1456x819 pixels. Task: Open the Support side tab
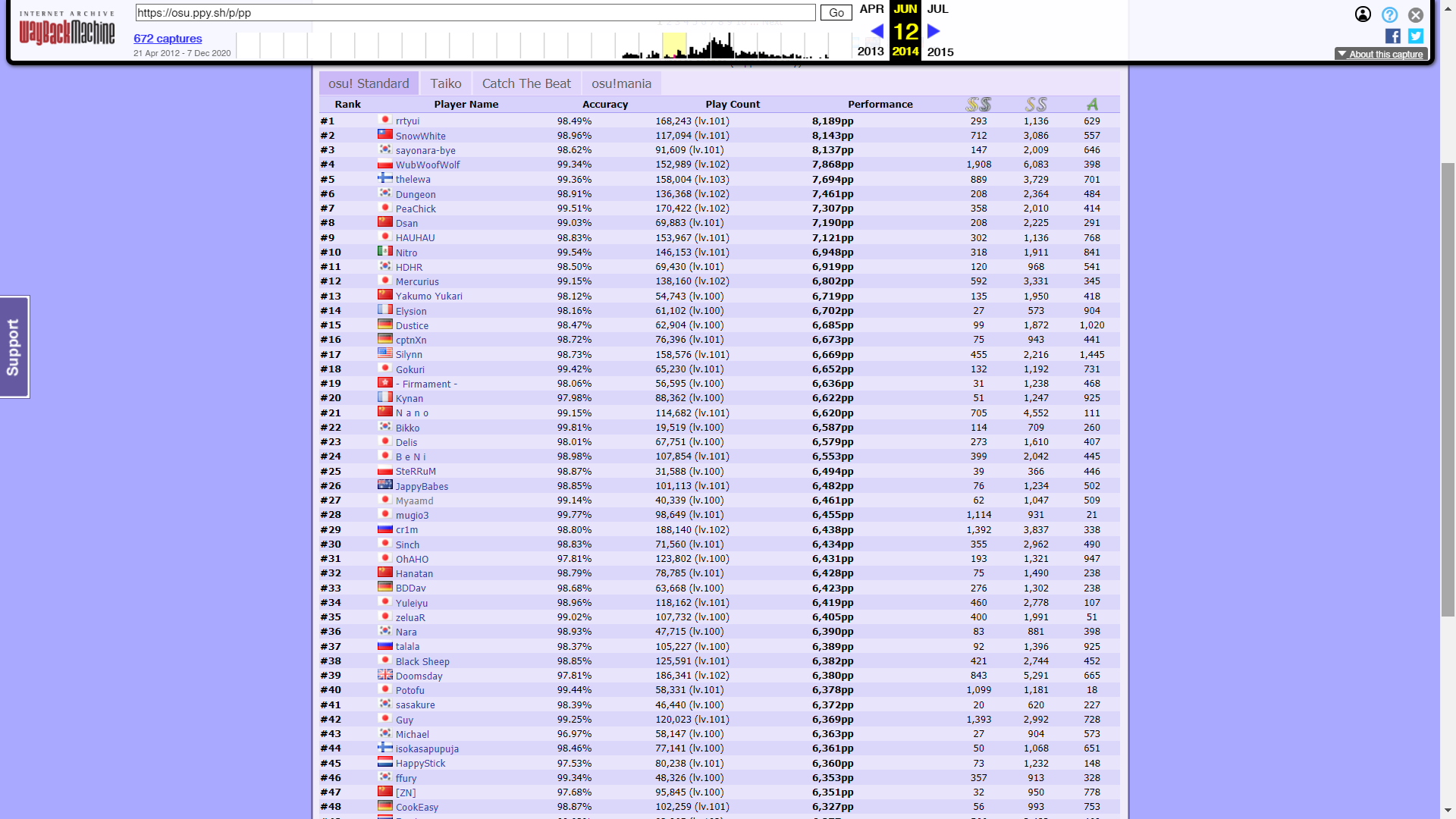click(x=14, y=347)
